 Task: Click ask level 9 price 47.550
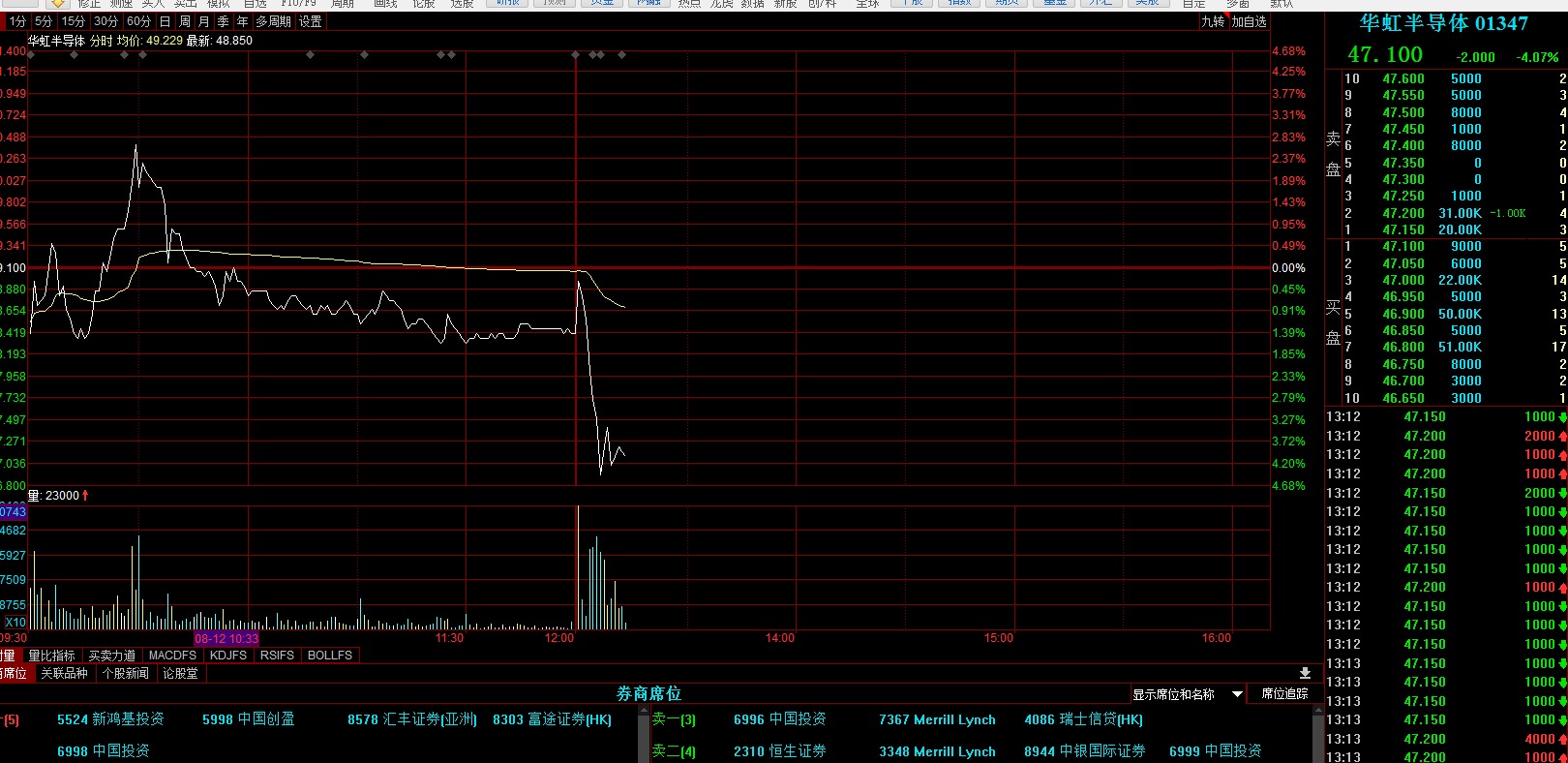point(1403,95)
